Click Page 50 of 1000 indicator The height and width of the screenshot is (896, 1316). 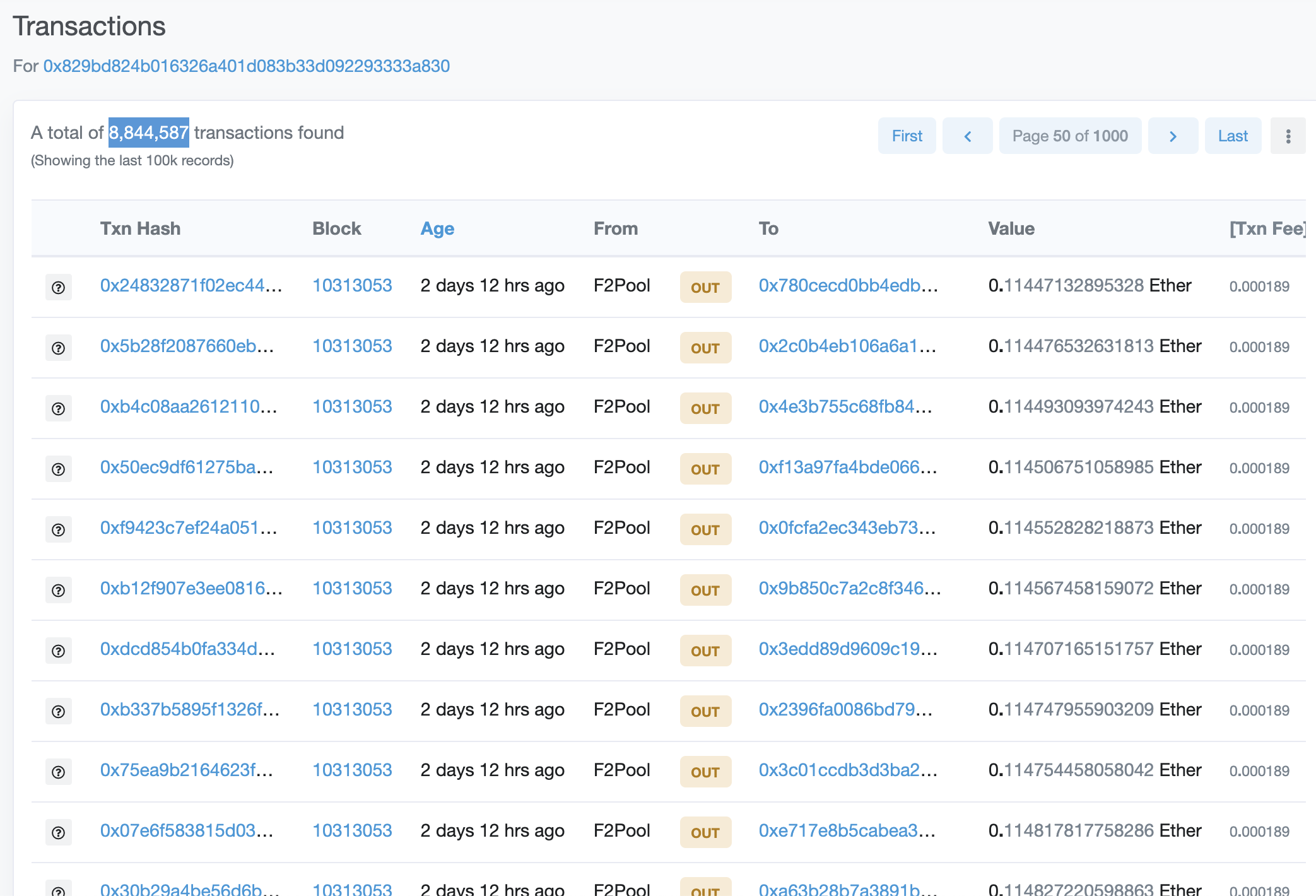[x=1070, y=136]
